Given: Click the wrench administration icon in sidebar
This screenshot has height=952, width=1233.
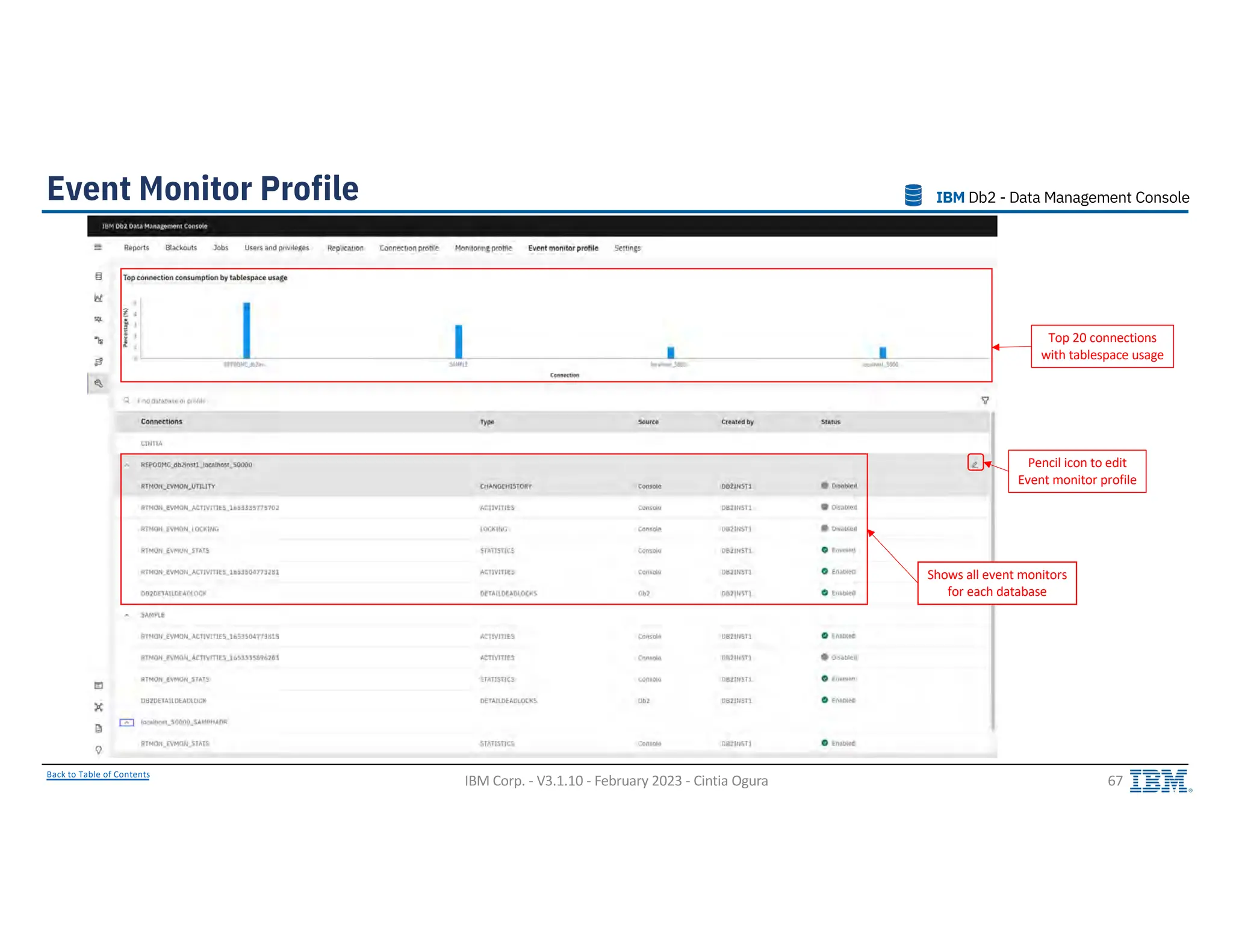Looking at the screenshot, I should point(99,383).
